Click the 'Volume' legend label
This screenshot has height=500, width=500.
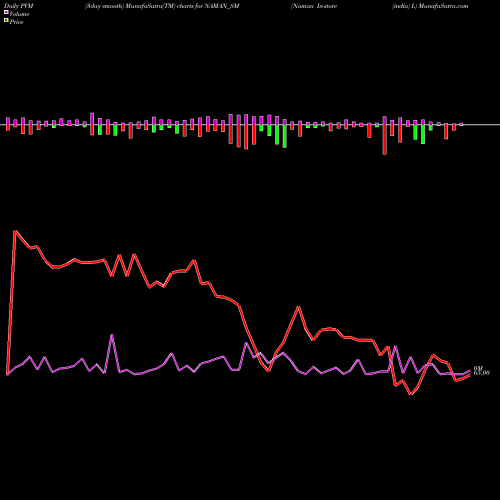click(x=19, y=14)
